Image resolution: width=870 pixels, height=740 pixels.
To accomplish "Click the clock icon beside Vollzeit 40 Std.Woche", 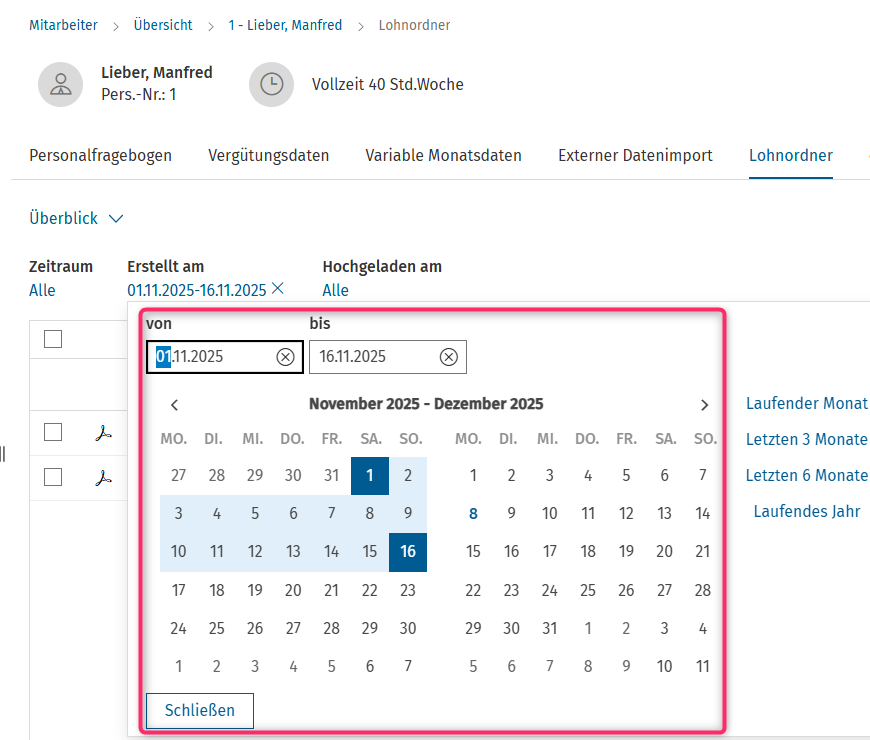I will click(x=271, y=84).
